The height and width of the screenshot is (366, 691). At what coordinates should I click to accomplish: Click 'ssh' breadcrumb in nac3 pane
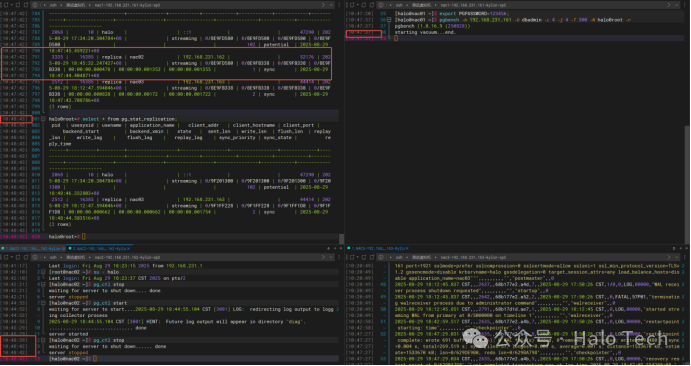pos(398,257)
